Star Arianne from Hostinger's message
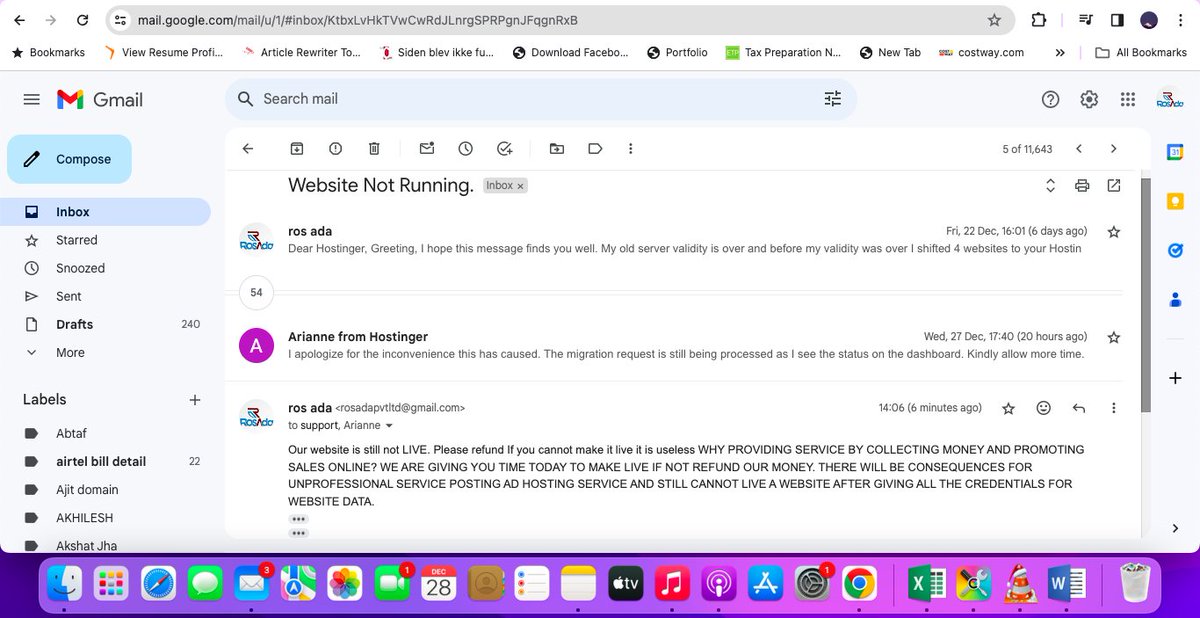The height and width of the screenshot is (618, 1200). [x=1114, y=337]
